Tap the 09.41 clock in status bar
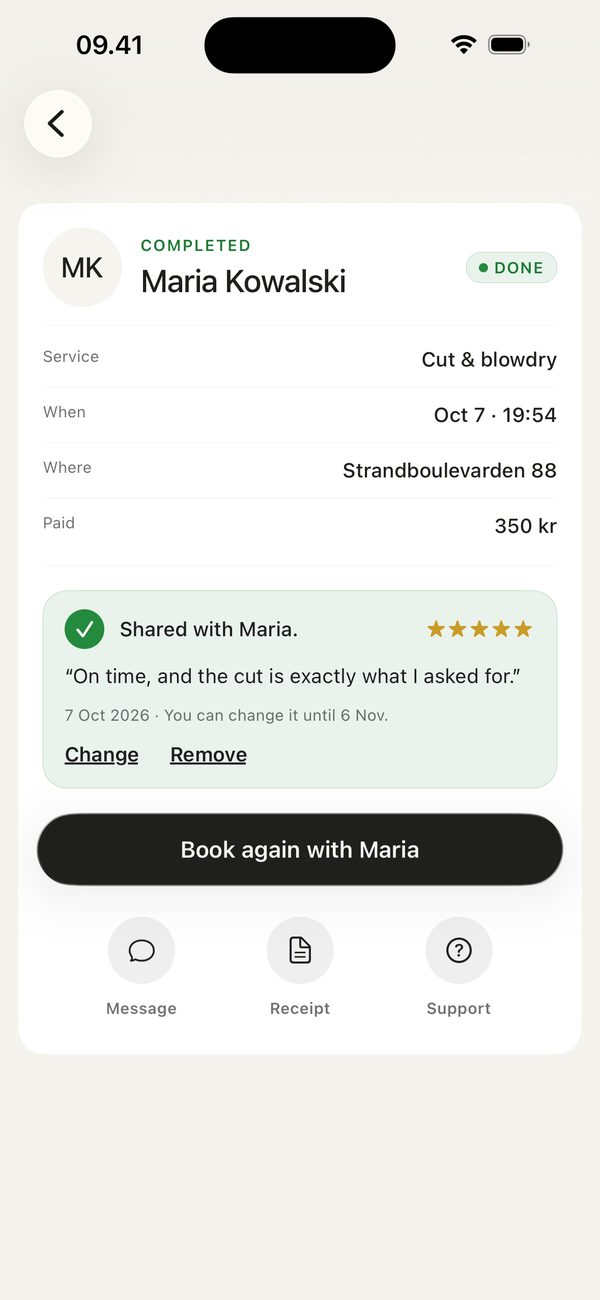 point(109,45)
